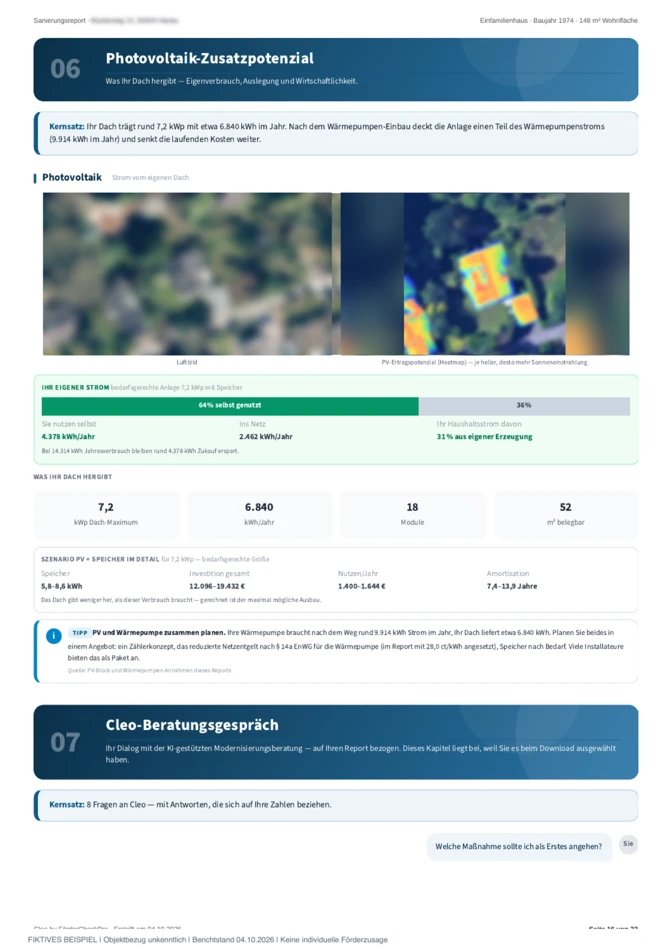The height and width of the screenshot is (950, 672).
Task: Click '31 % aus eigener Erzeugung'
Action: click(484, 437)
